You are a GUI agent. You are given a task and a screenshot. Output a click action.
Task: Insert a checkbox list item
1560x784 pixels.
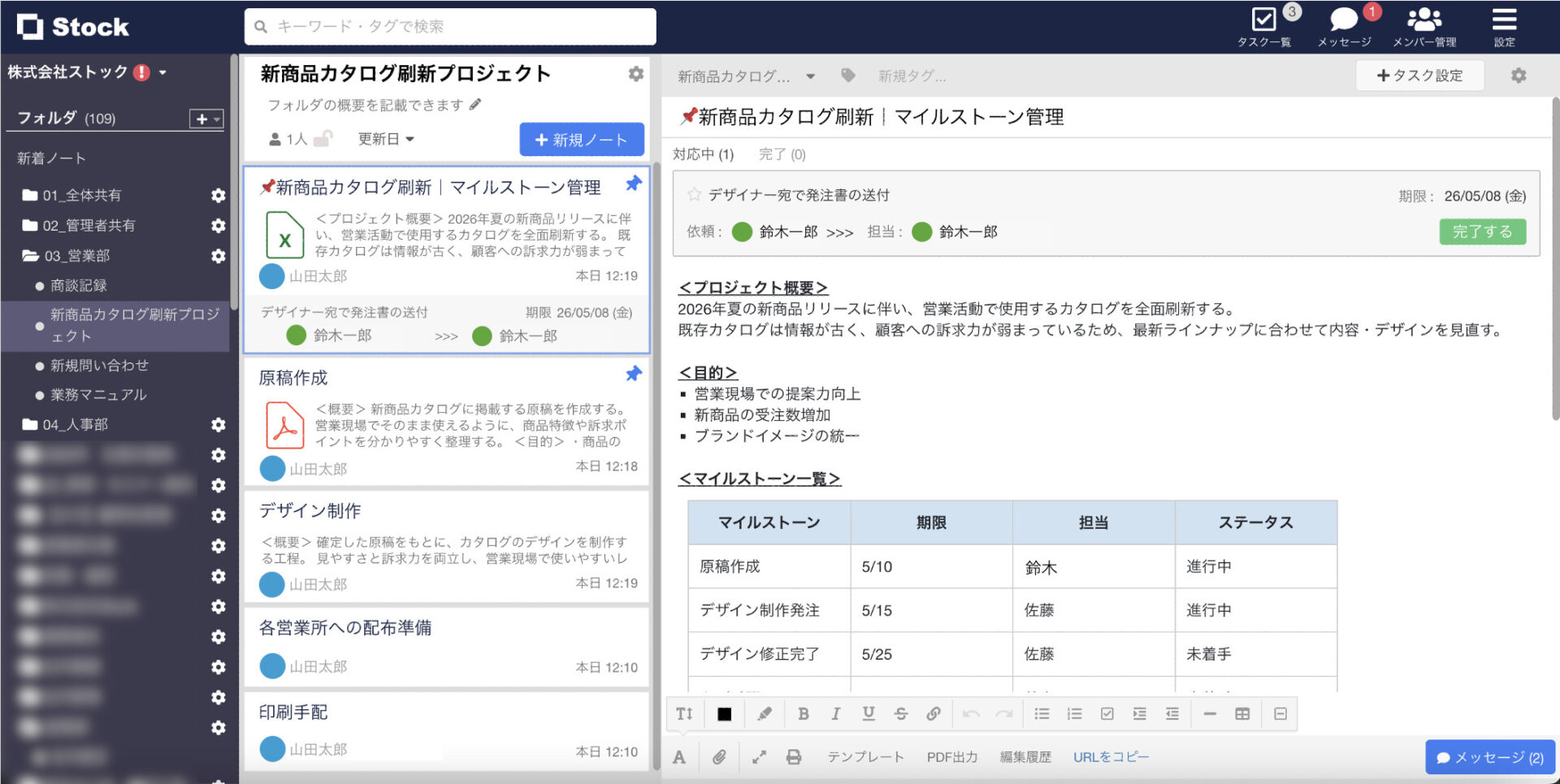coord(1107,713)
